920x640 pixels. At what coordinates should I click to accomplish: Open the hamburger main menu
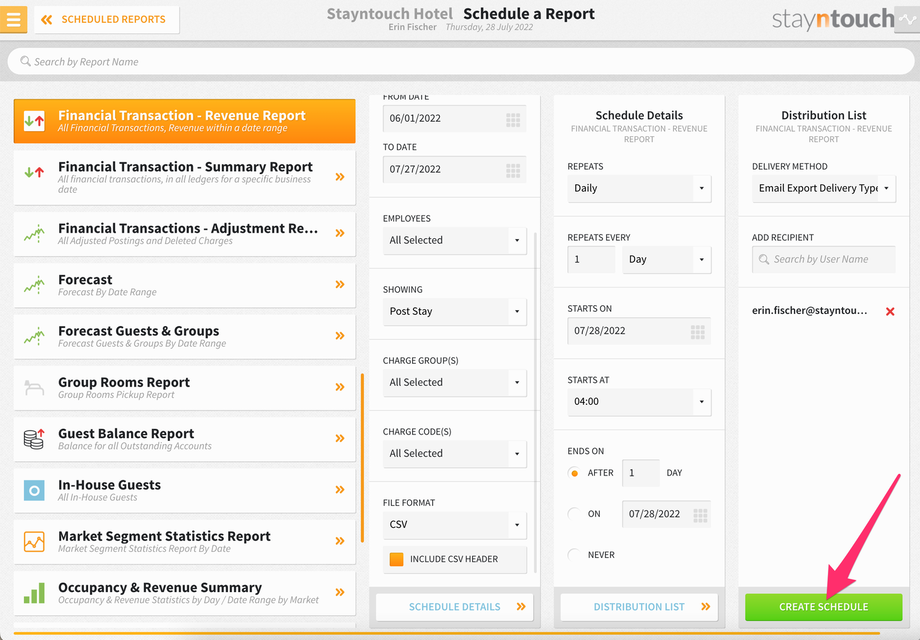(13, 19)
